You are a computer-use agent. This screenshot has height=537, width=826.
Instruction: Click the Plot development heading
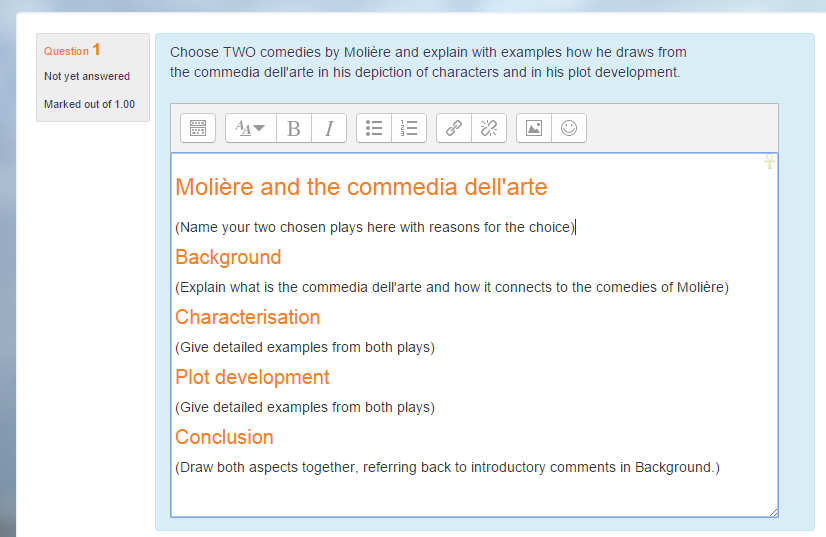252,377
